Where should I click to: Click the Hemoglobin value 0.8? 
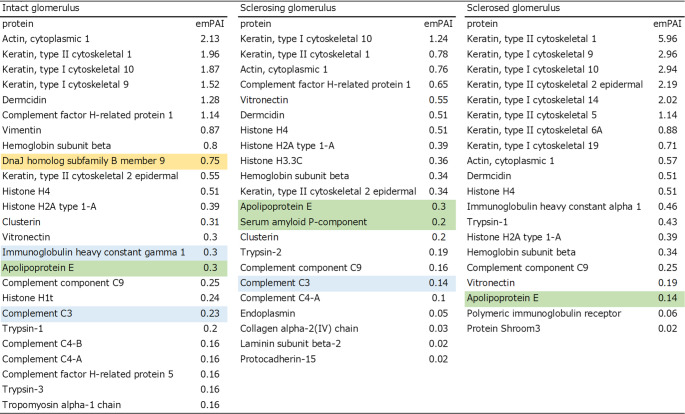pyautogui.click(x=210, y=145)
